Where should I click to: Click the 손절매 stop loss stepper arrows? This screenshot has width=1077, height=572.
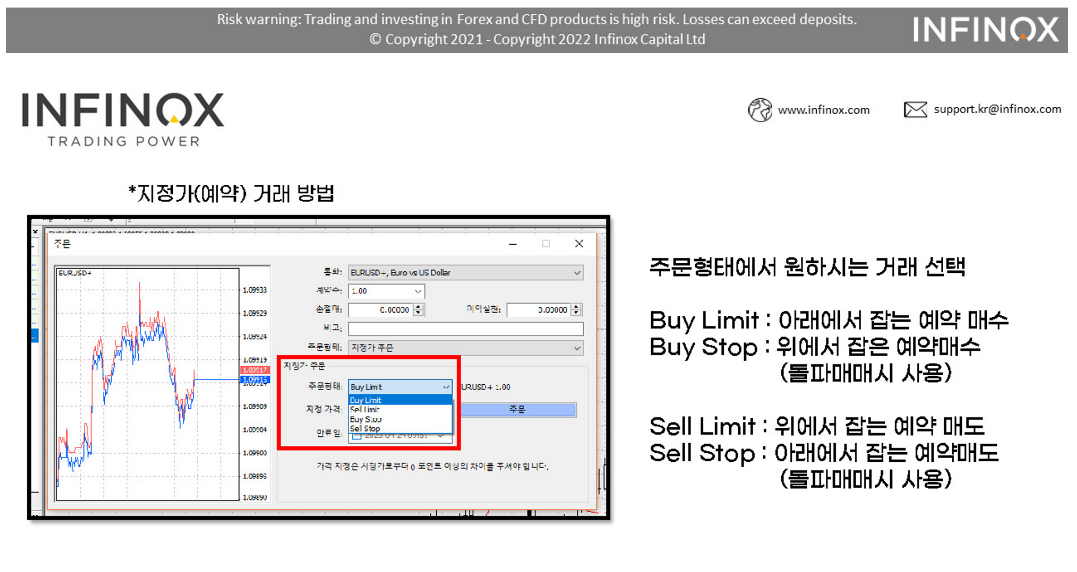[x=419, y=310]
